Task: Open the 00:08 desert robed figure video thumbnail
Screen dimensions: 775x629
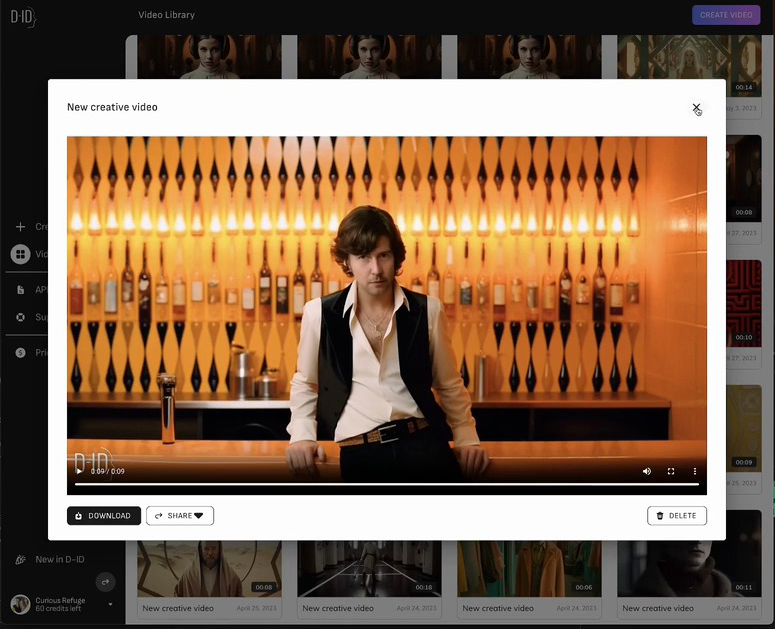Action: [x=210, y=569]
